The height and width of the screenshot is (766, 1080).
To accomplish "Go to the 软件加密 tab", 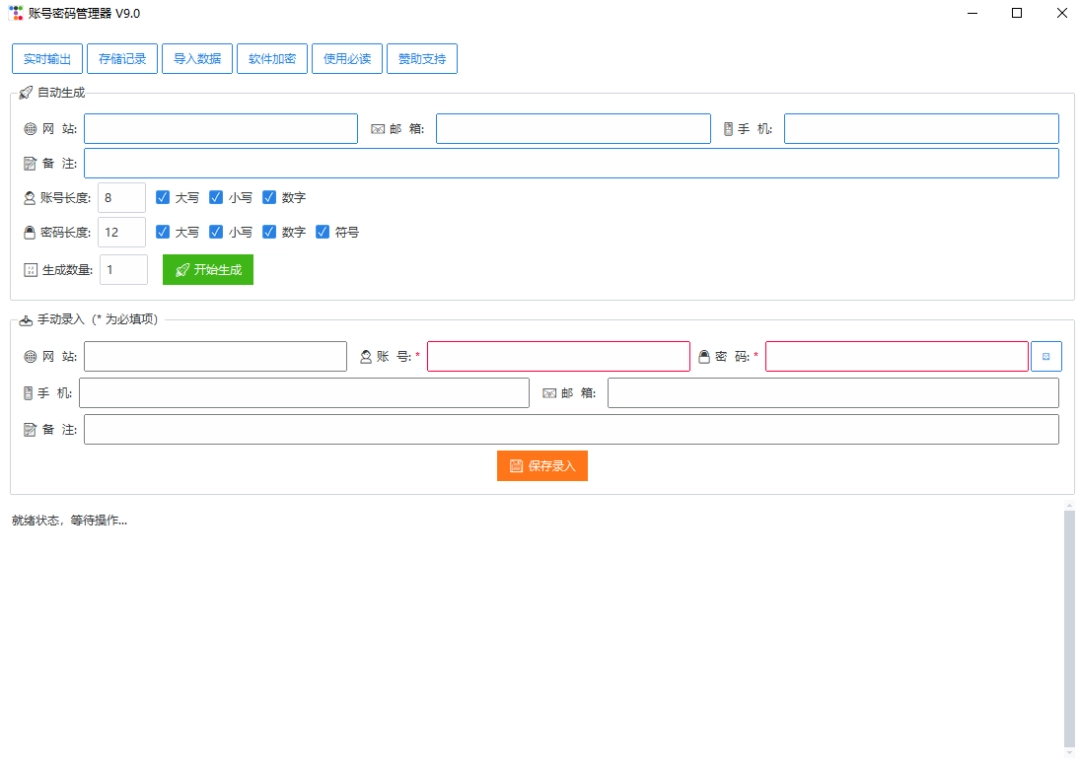I will (272, 59).
